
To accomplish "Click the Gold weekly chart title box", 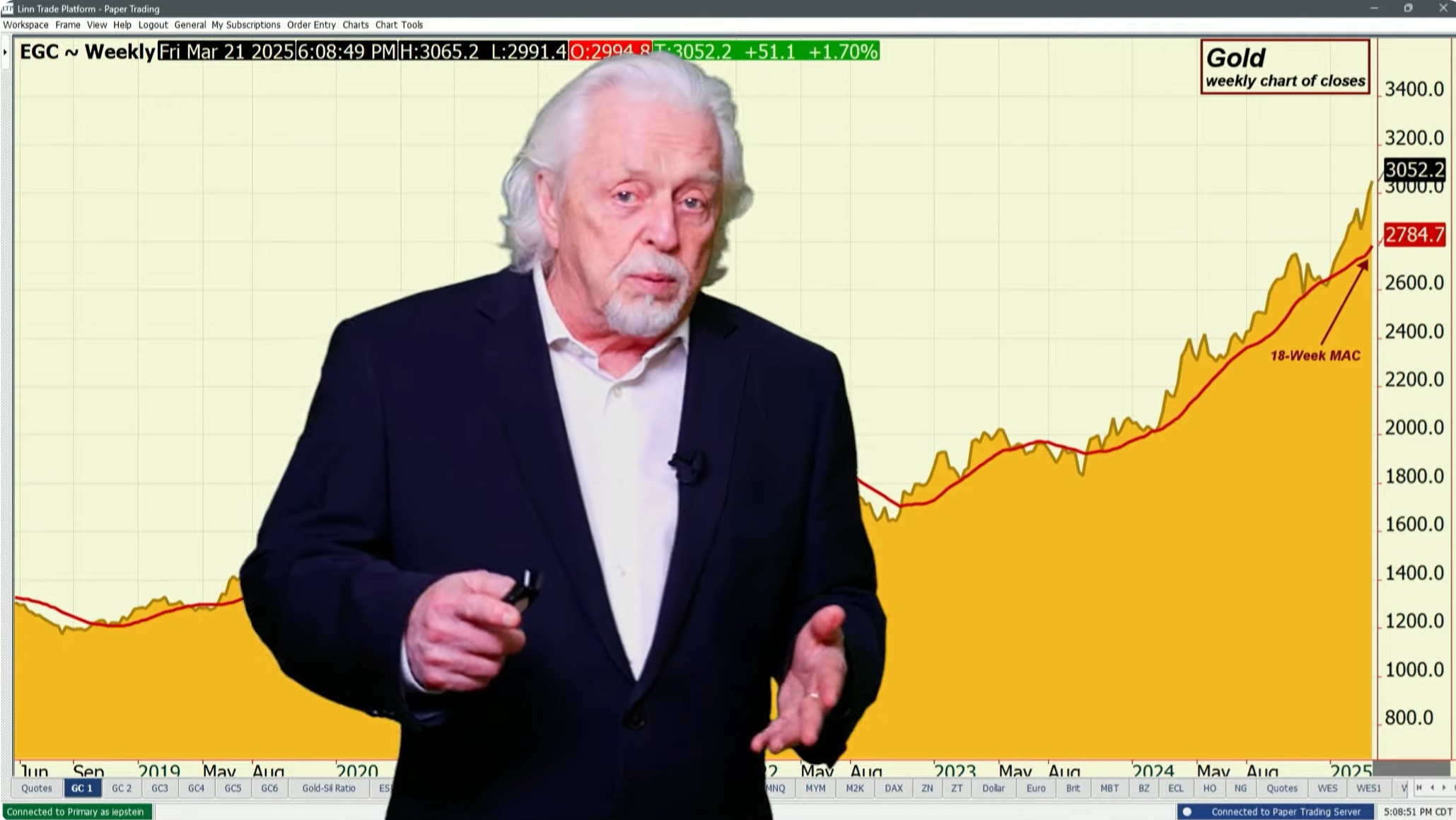I will coord(1284,67).
